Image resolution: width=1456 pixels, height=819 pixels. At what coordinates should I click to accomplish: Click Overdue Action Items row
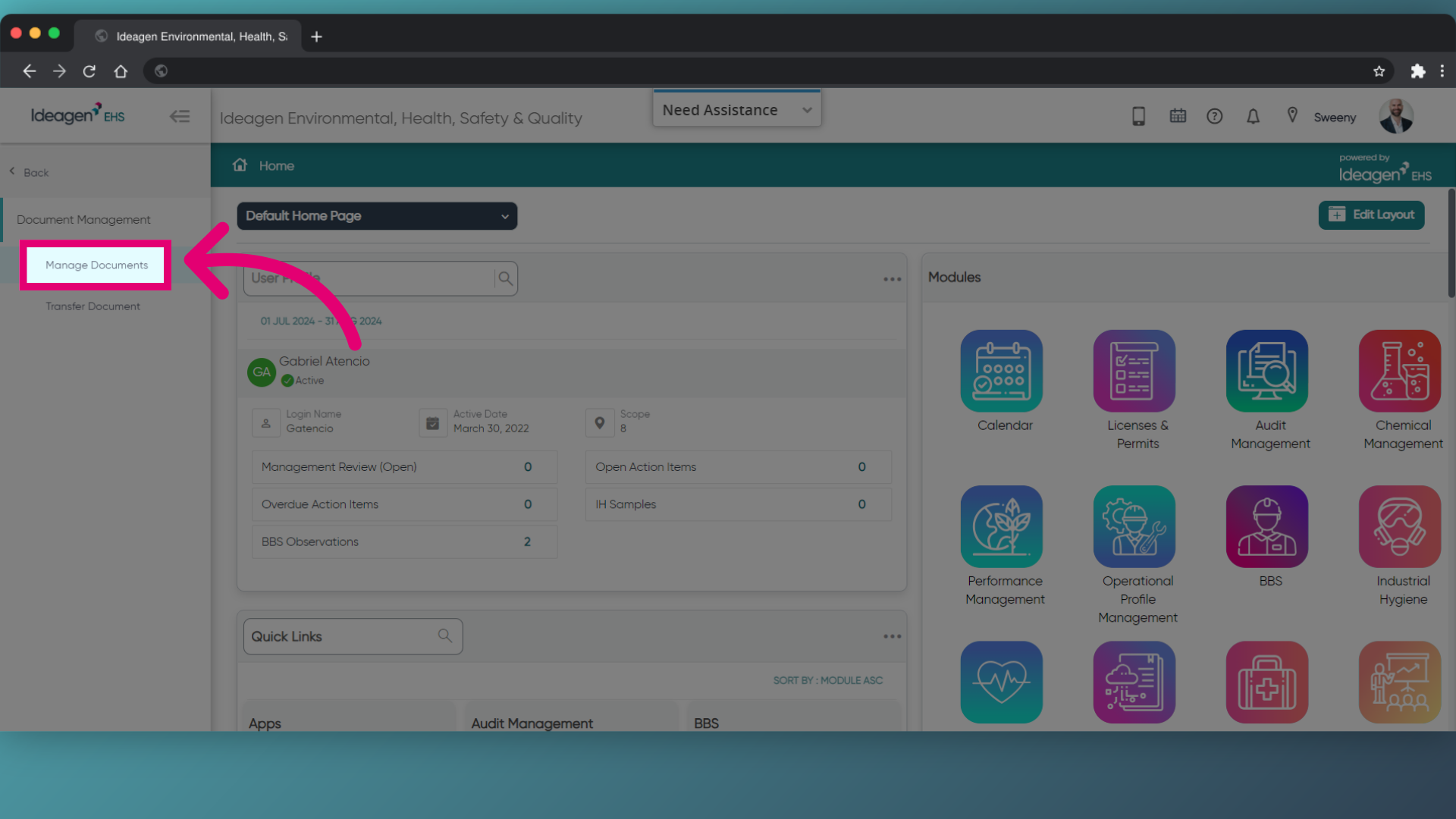404,504
